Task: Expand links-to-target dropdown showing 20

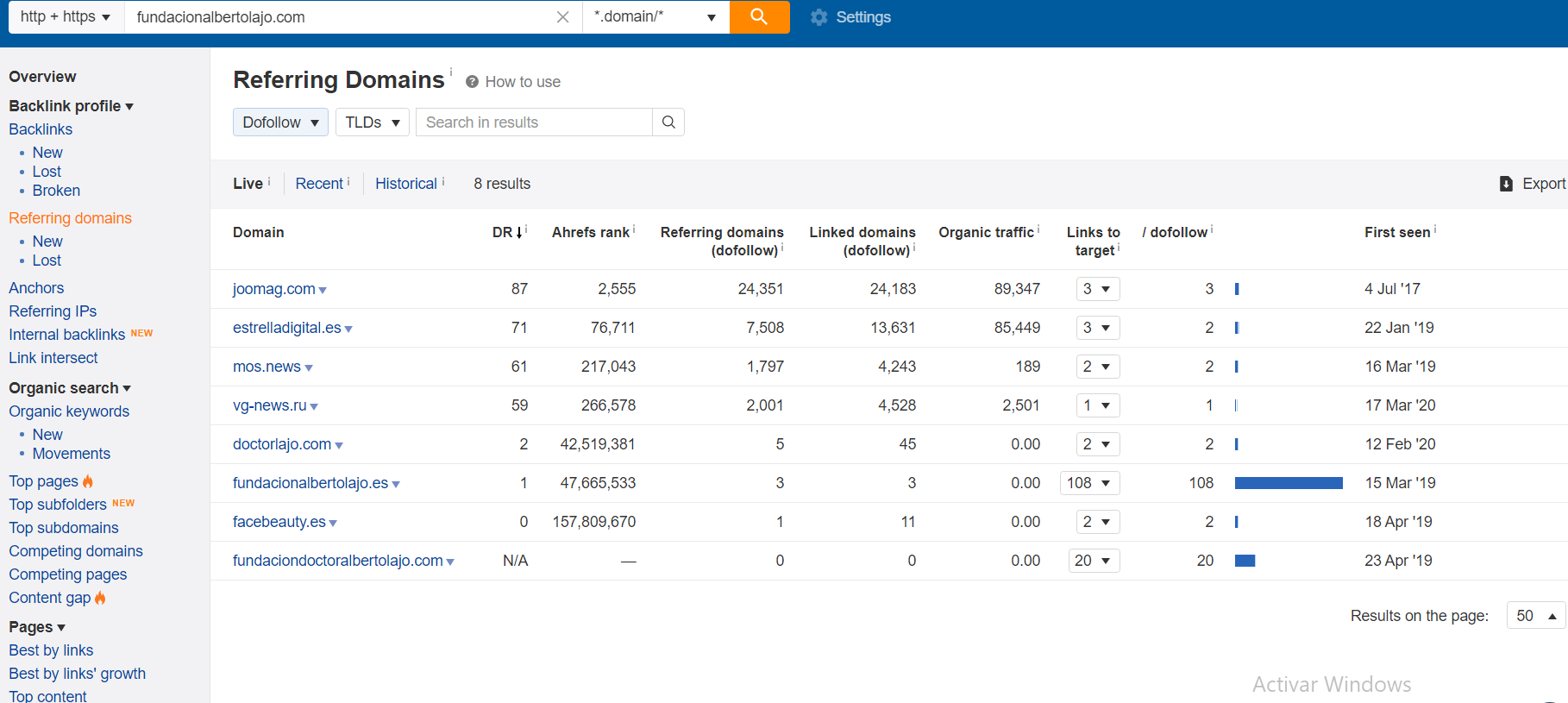Action: [1094, 561]
